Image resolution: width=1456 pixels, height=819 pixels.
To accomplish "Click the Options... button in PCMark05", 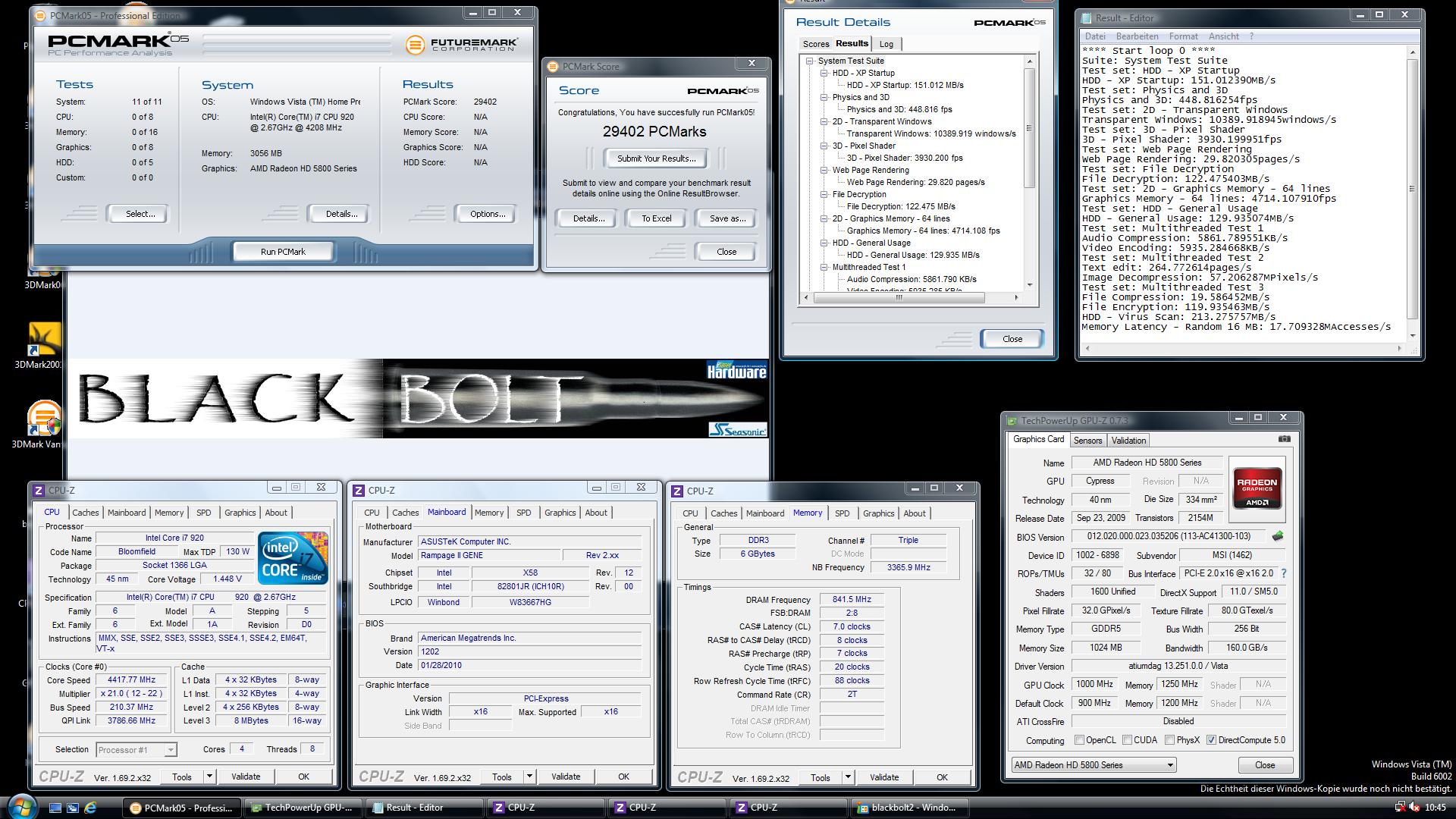I will click(x=487, y=214).
